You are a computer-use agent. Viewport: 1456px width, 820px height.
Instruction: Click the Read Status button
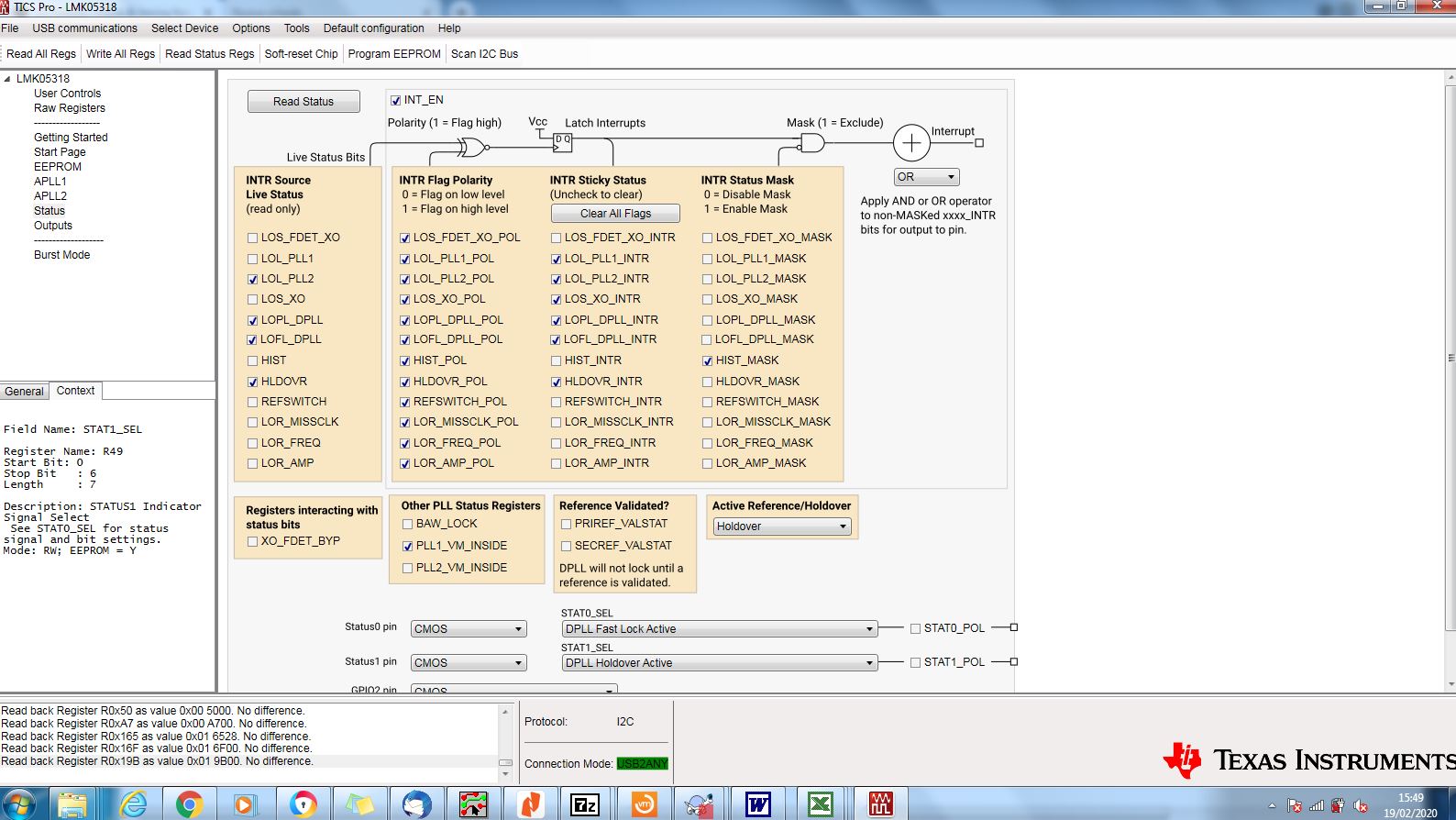pyautogui.click(x=303, y=102)
